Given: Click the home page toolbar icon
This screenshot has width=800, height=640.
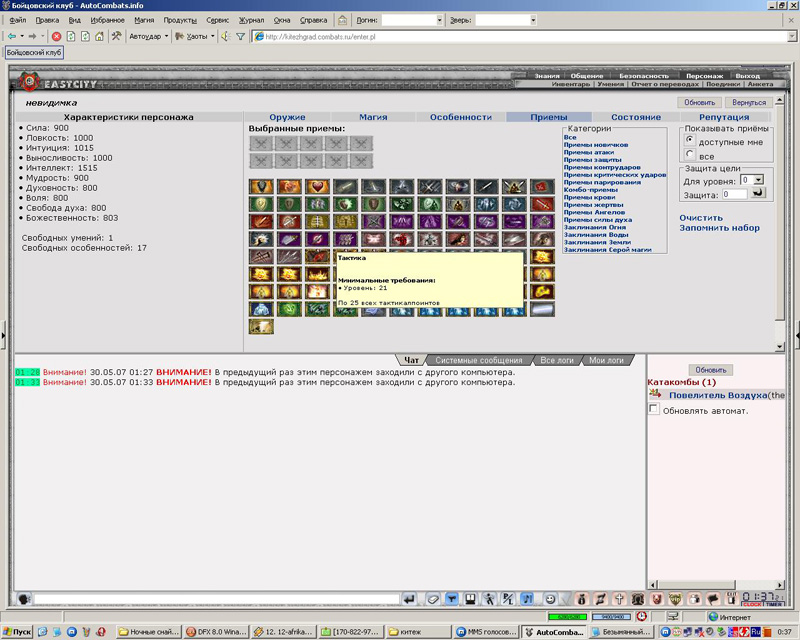Looking at the screenshot, I should coord(99,36).
